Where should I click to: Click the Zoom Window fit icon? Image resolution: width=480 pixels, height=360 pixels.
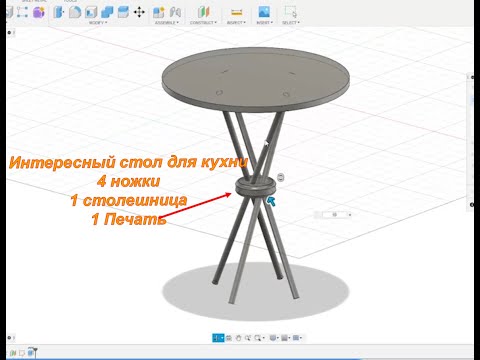pos(259,338)
